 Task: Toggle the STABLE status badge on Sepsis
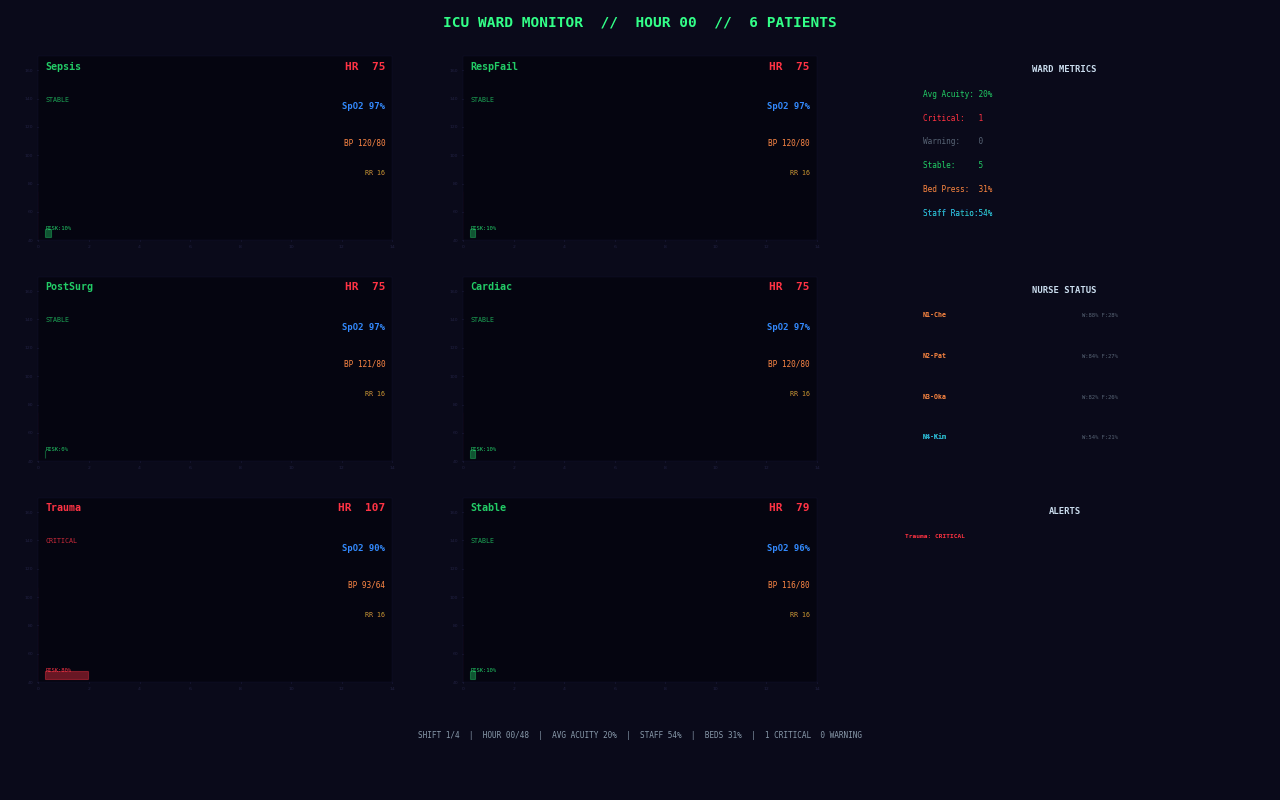(57, 99)
